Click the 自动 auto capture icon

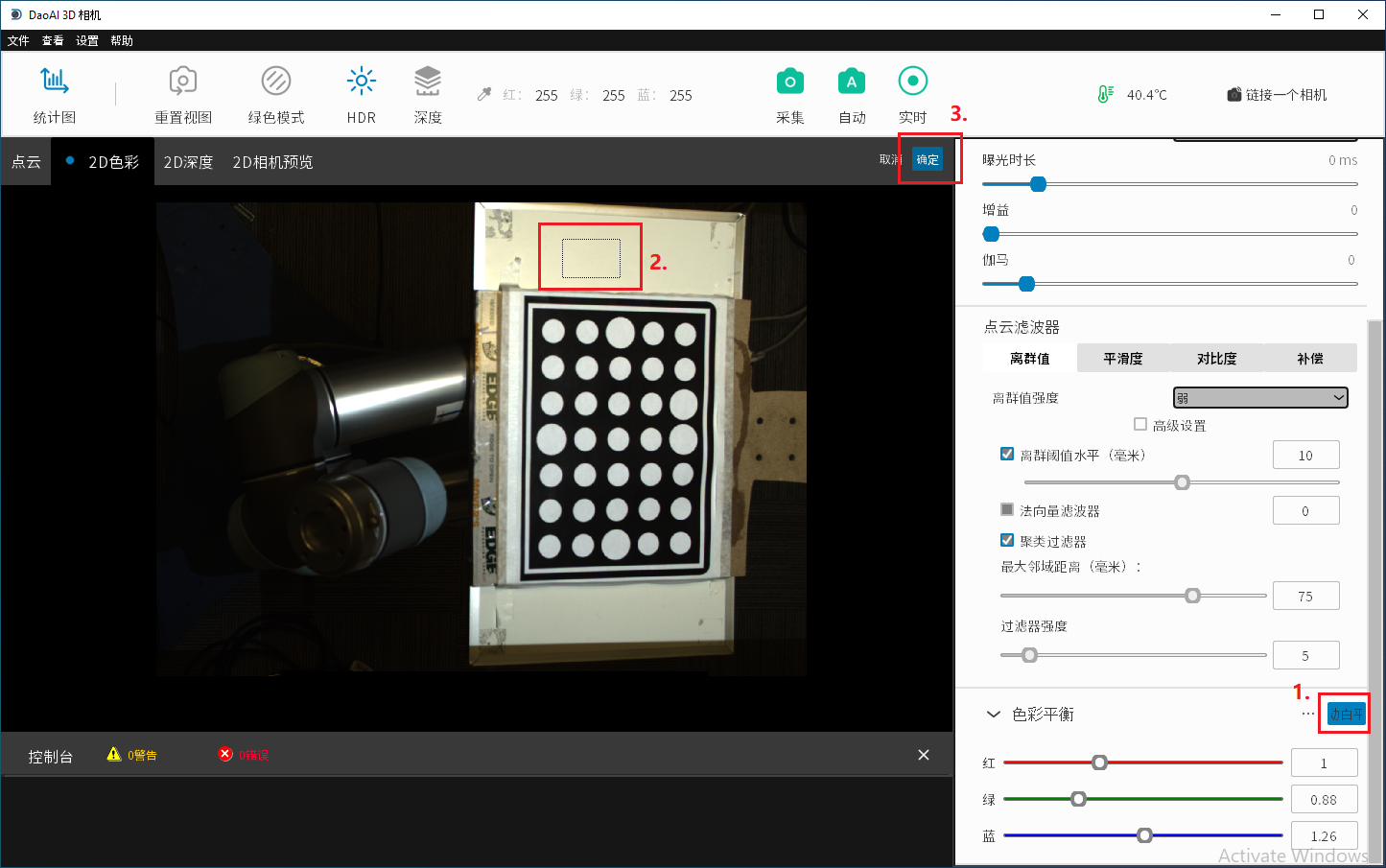[x=852, y=82]
